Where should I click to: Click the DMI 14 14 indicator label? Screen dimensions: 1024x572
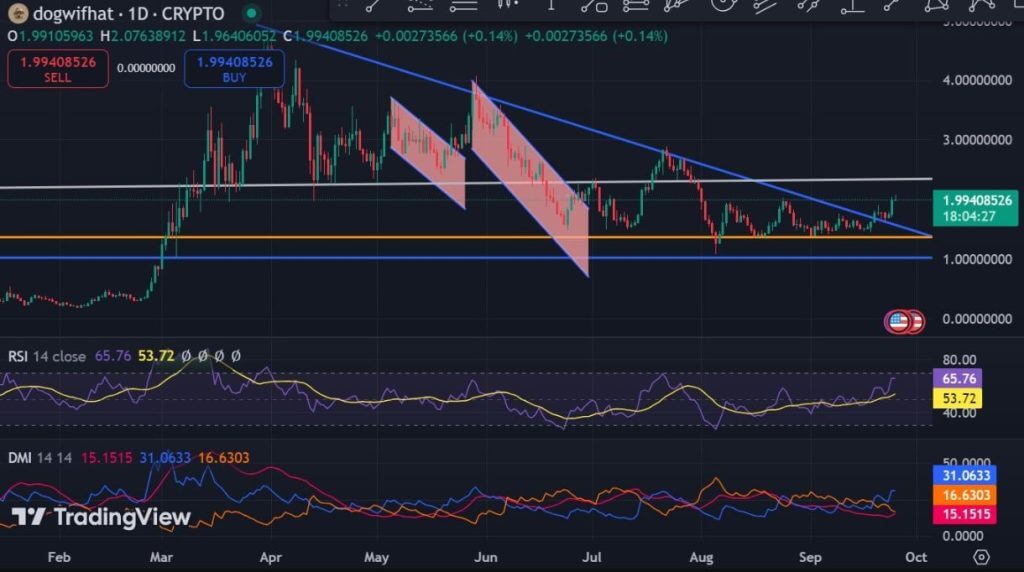pos(40,458)
